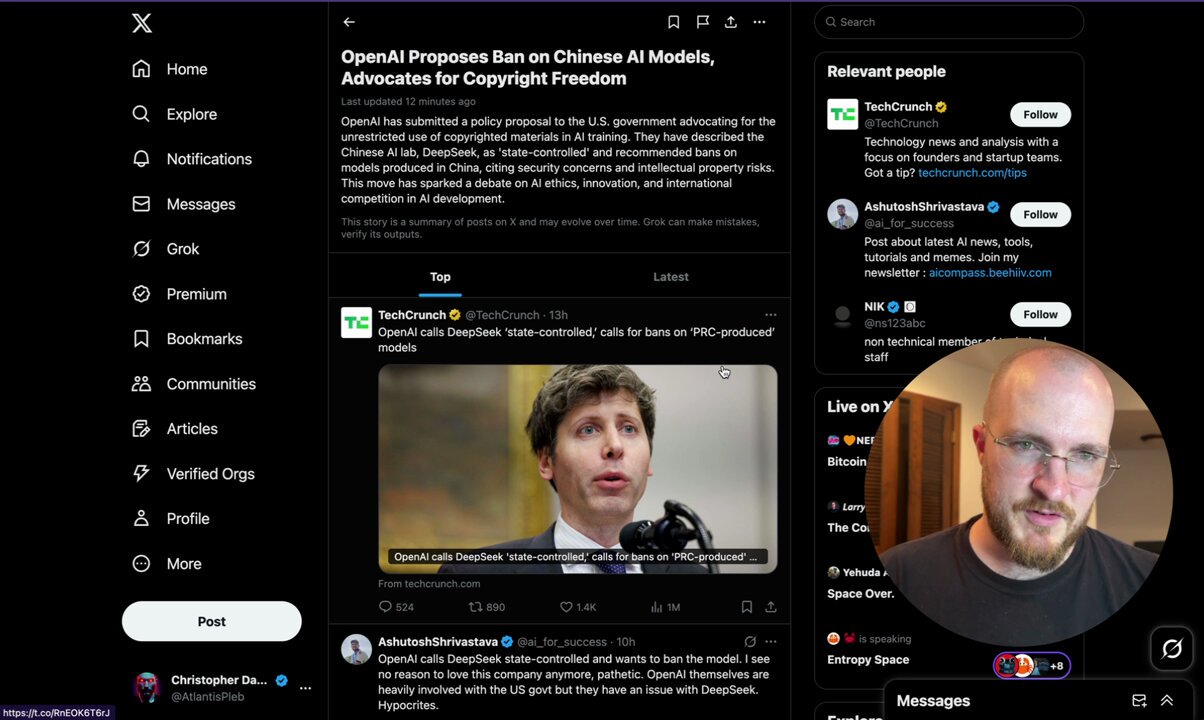This screenshot has height=720, width=1204.
Task: Reply to TechCrunch post (524)
Action: pos(396,607)
